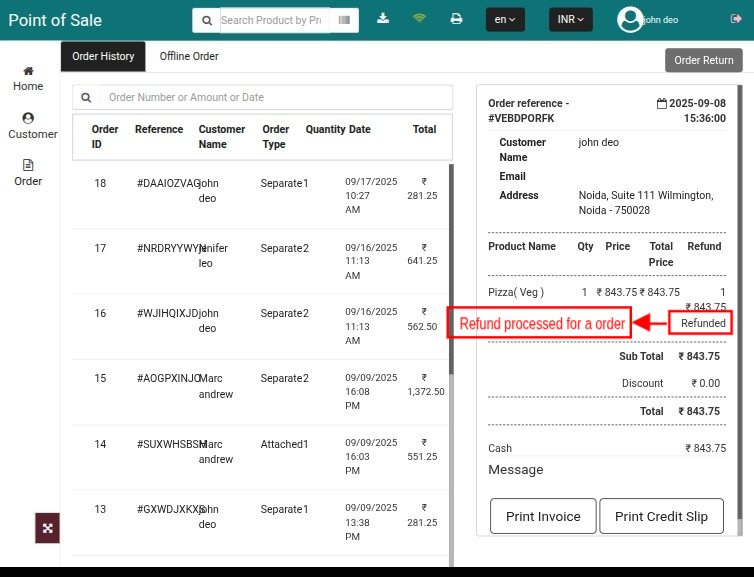Select order #NRDRYYWYN

260,261
